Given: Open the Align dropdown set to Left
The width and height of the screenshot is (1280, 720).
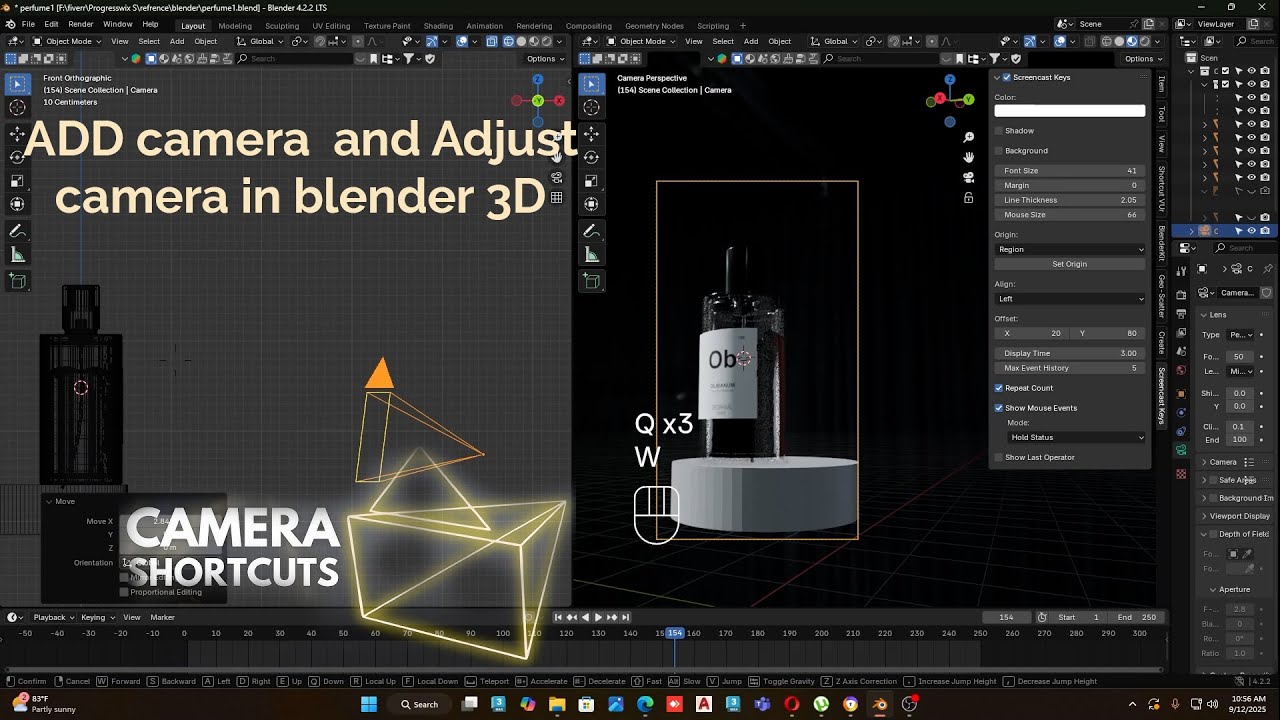Looking at the screenshot, I should tap(1070, 299).
